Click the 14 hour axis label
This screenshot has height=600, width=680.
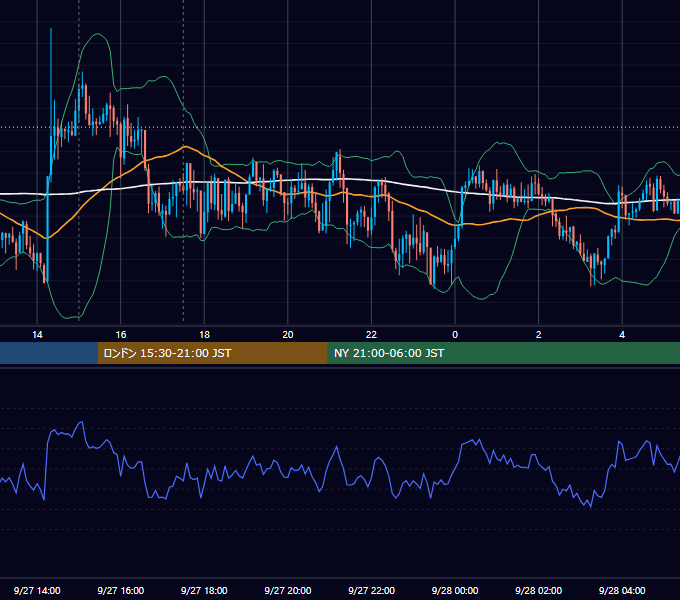[37, 335]
